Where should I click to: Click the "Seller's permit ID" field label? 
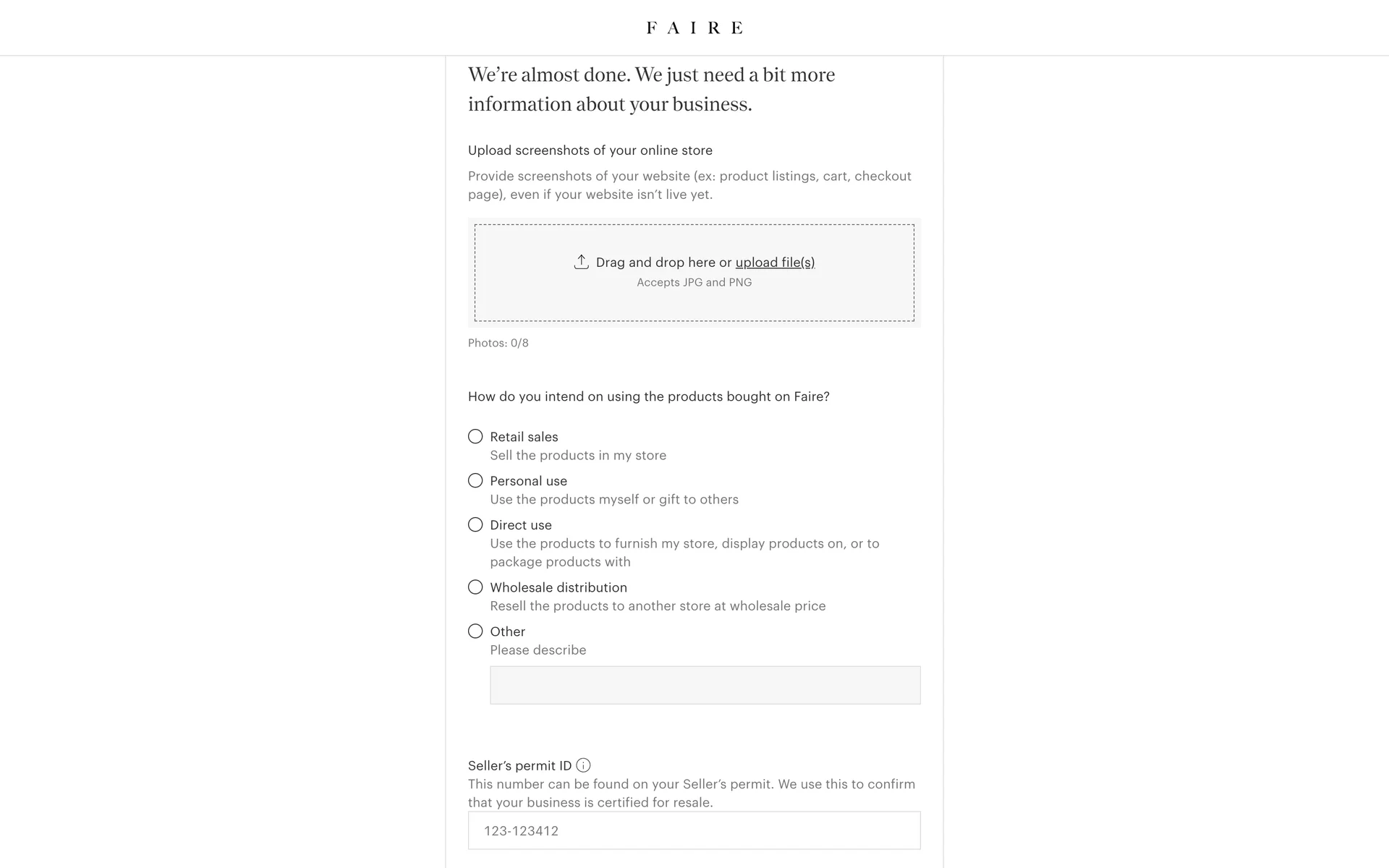(x=519, y=765)
